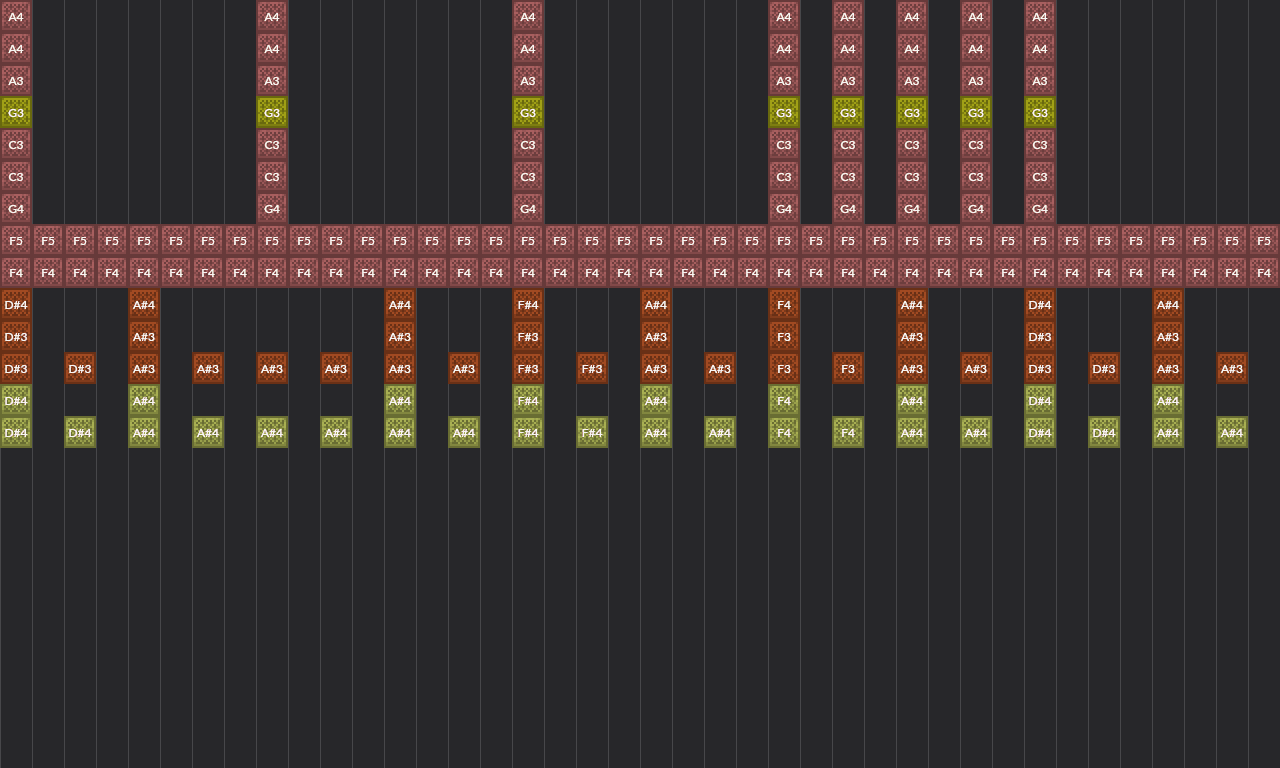Click the leftmost G4 note block
Viewport: 1280px width, 768px height.
click(16, 208)
